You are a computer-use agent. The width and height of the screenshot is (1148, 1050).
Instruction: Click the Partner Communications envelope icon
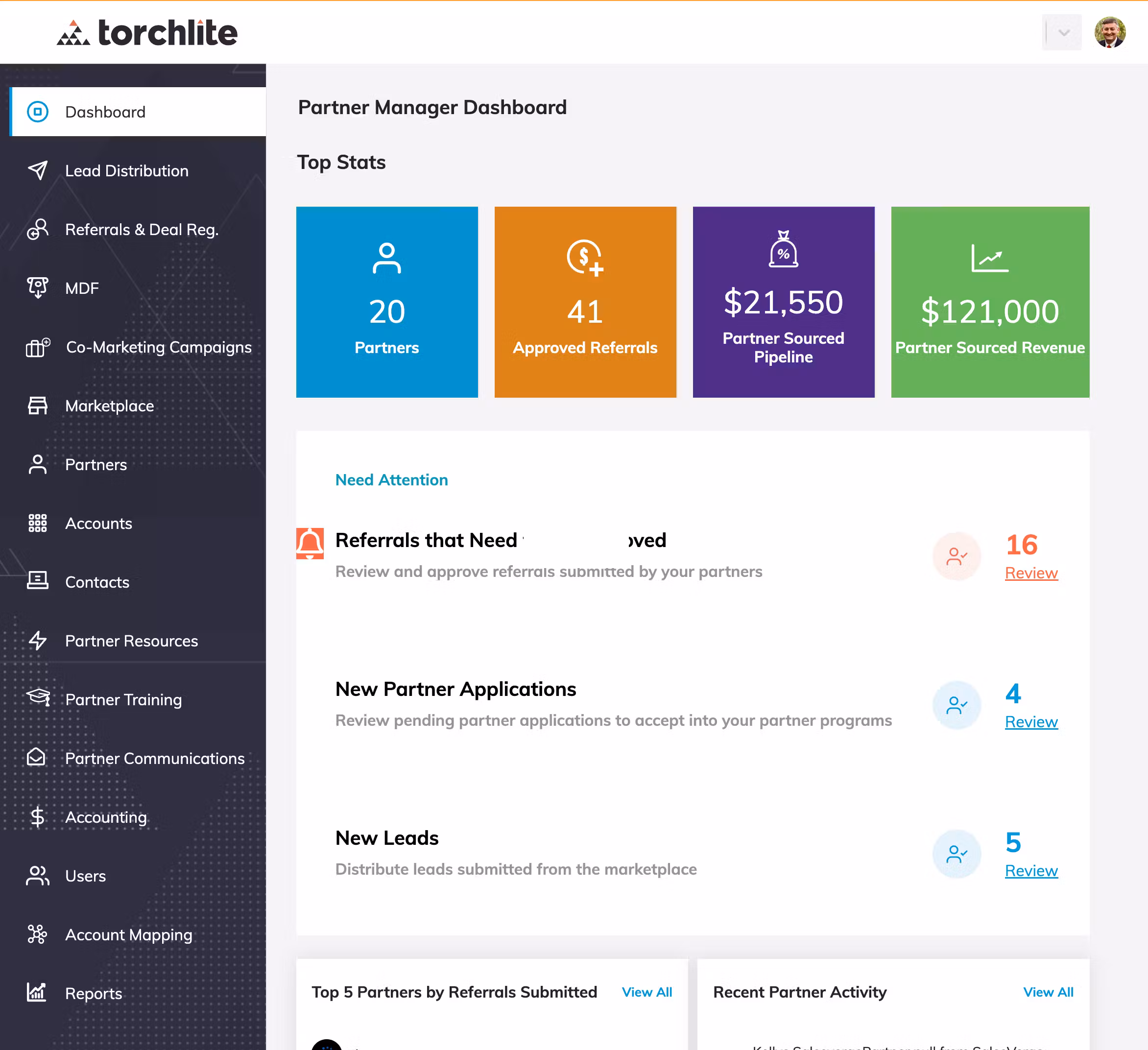pyautogui.click(x=36, y=757)
